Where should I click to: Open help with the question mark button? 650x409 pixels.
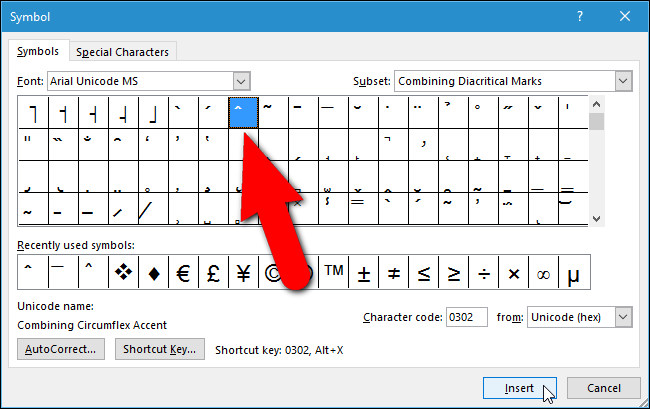tap(580, 17)
